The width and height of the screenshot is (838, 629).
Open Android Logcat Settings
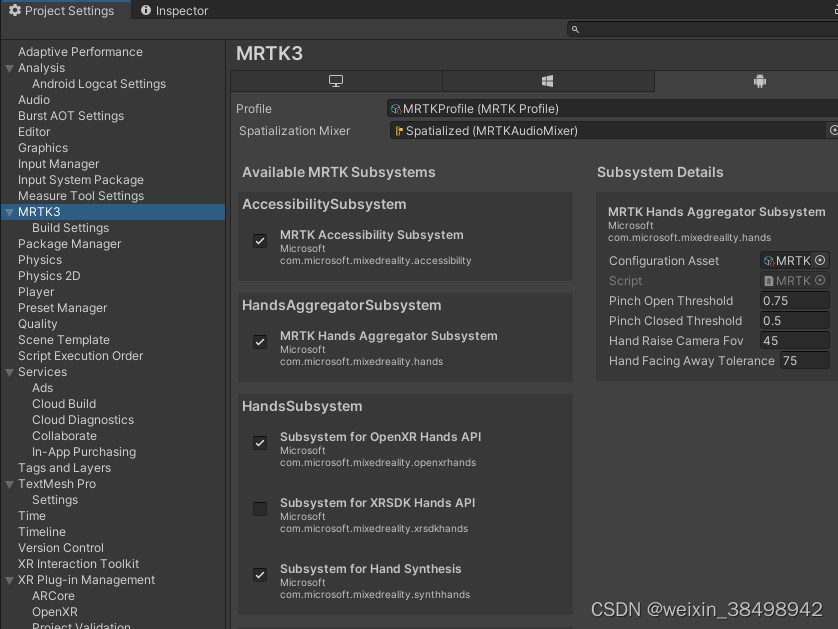[x=99, y=84]
